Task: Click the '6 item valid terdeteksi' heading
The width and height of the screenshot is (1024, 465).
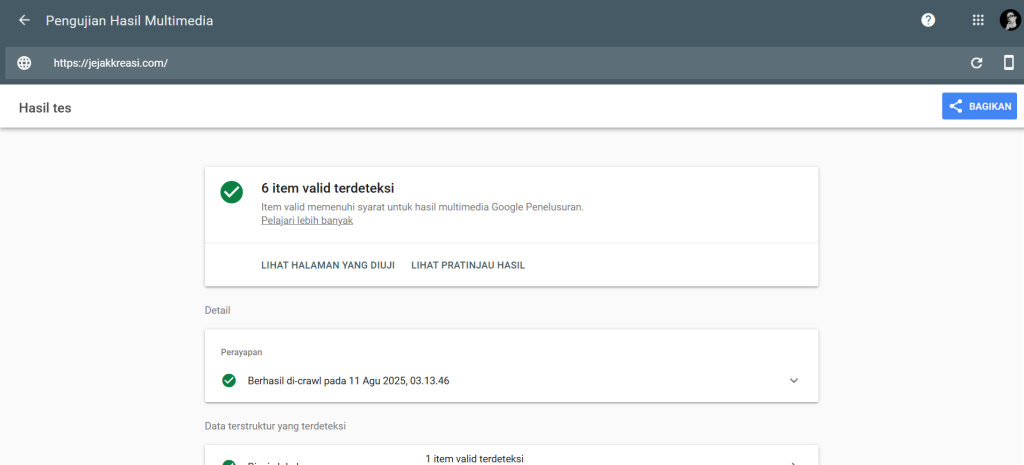Action: click(328, 187)
